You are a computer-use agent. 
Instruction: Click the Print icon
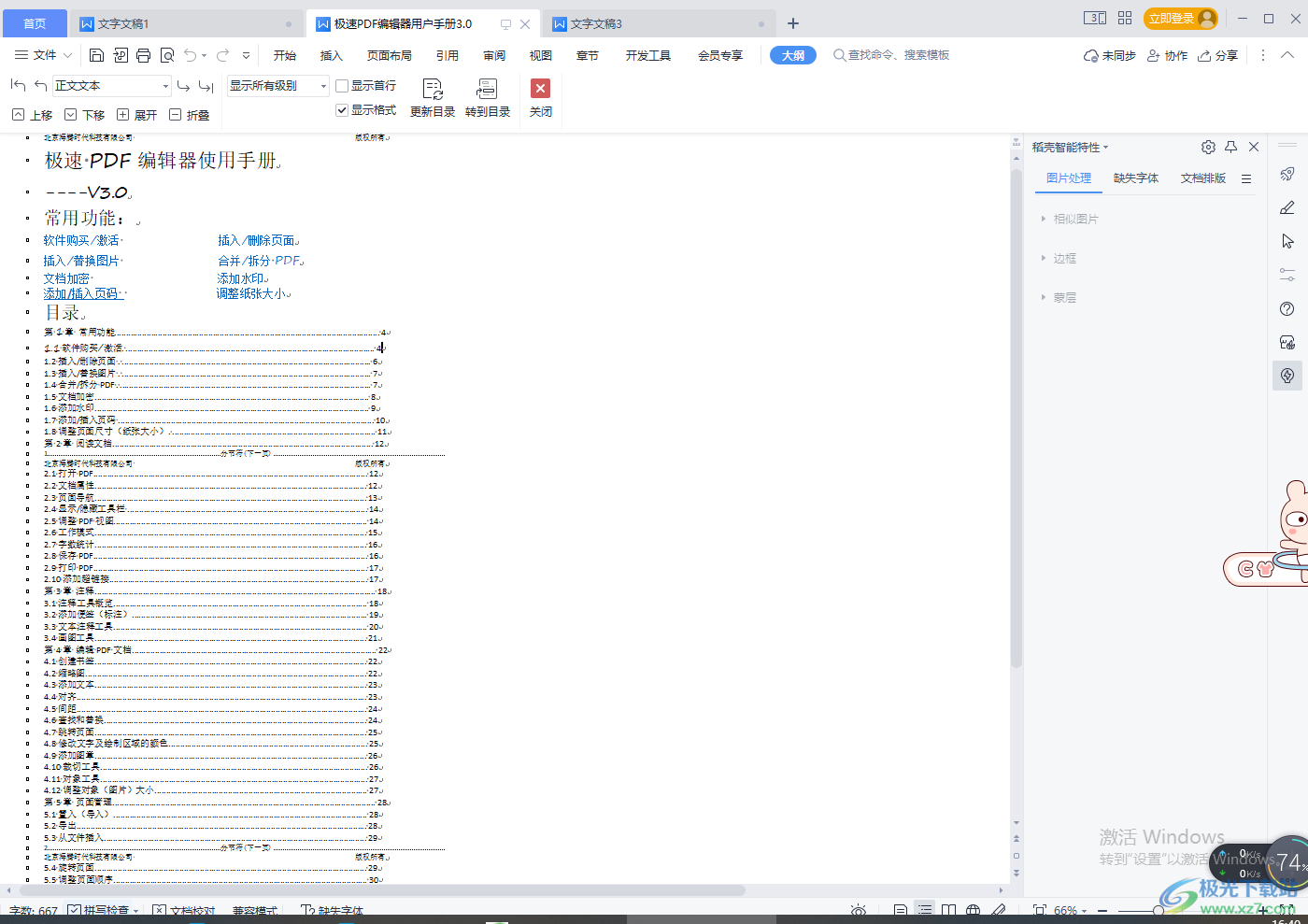click(143, 55)
